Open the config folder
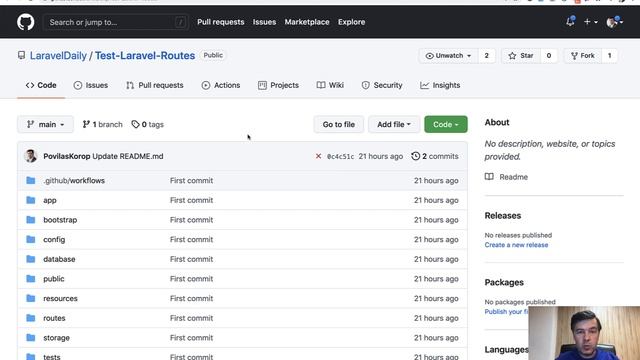 (x=54, y=240)
